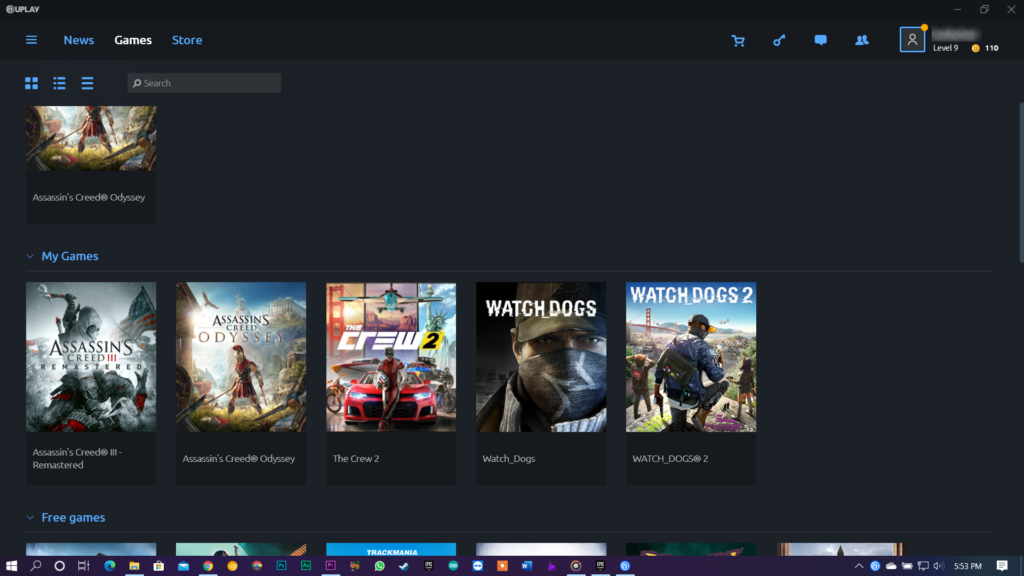
Task: Open the chat messages icon
Action: click(820, 40)
